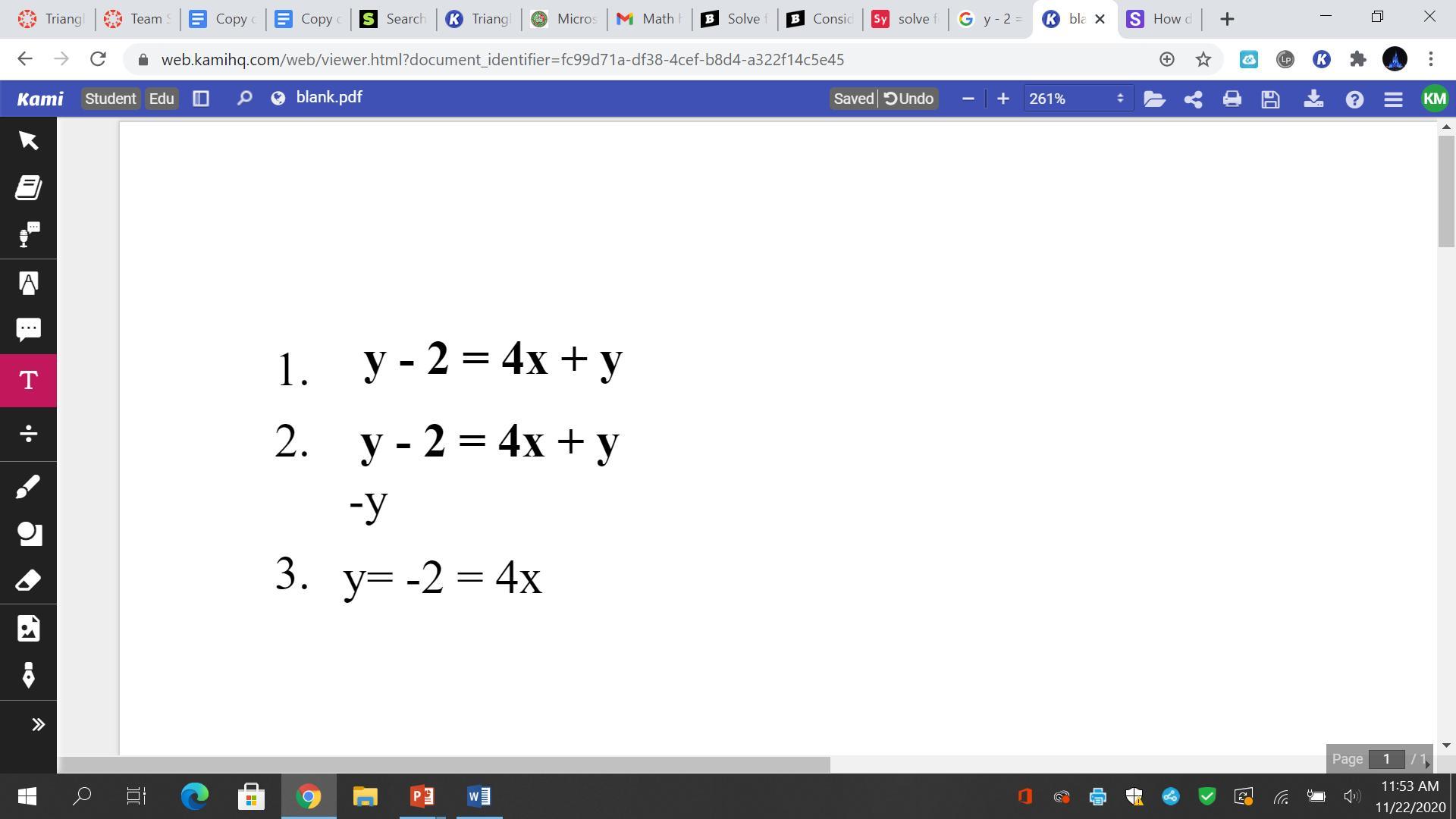Open the hamburger menu in Kami header

1393,99
